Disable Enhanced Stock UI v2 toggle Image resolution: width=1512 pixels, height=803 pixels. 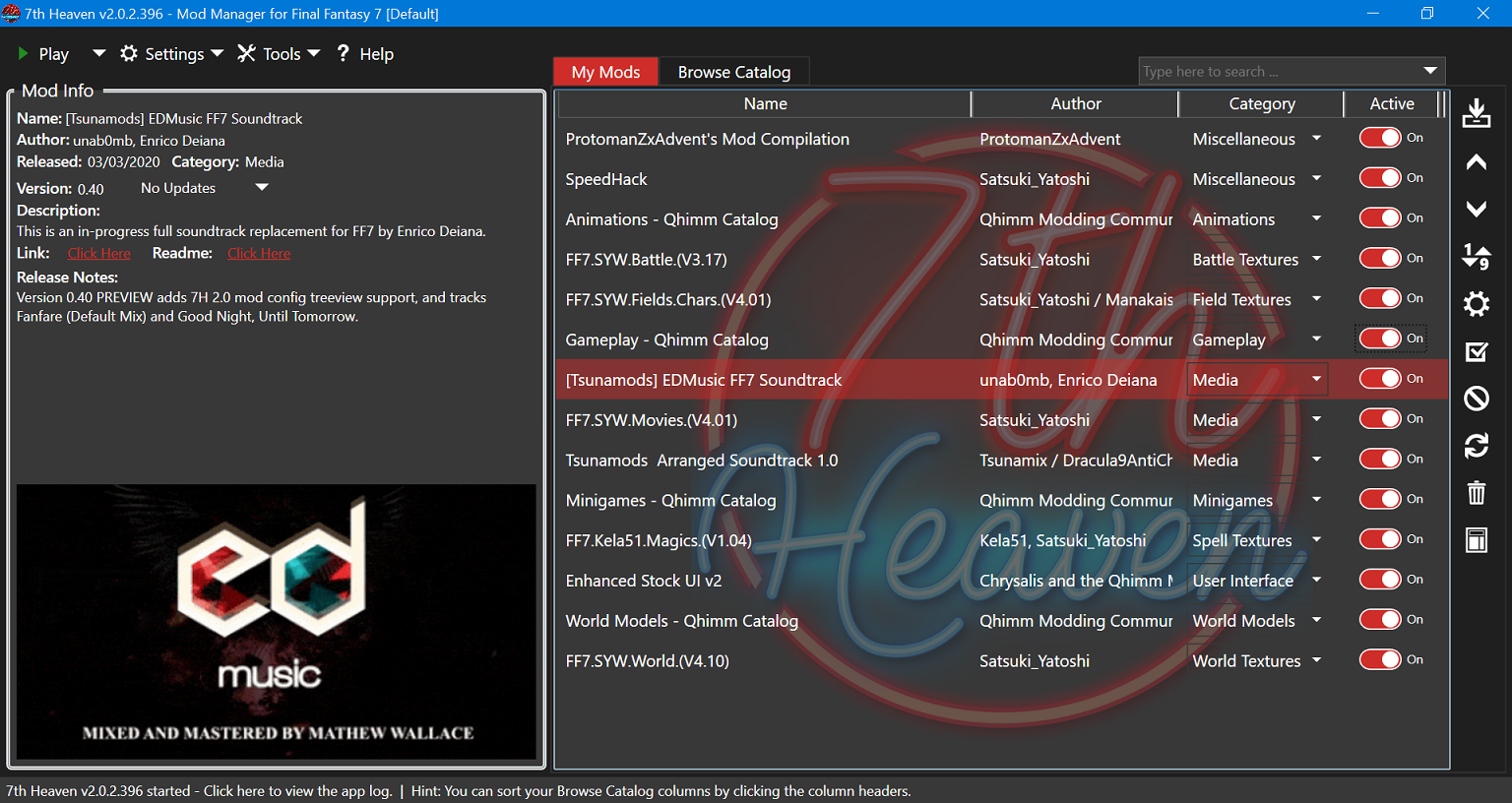coord(1380,580)
